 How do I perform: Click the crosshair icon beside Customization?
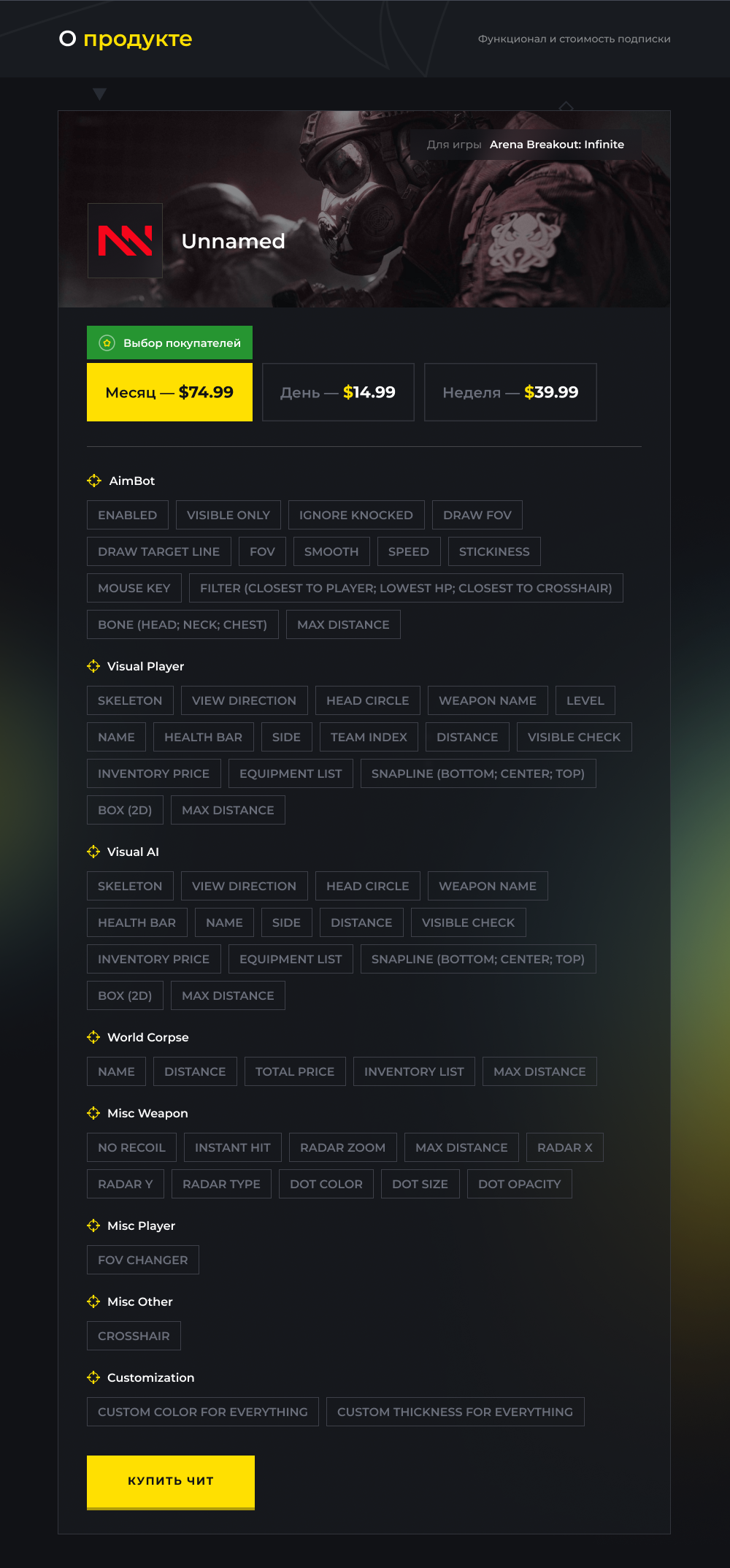pos(93,1377)
